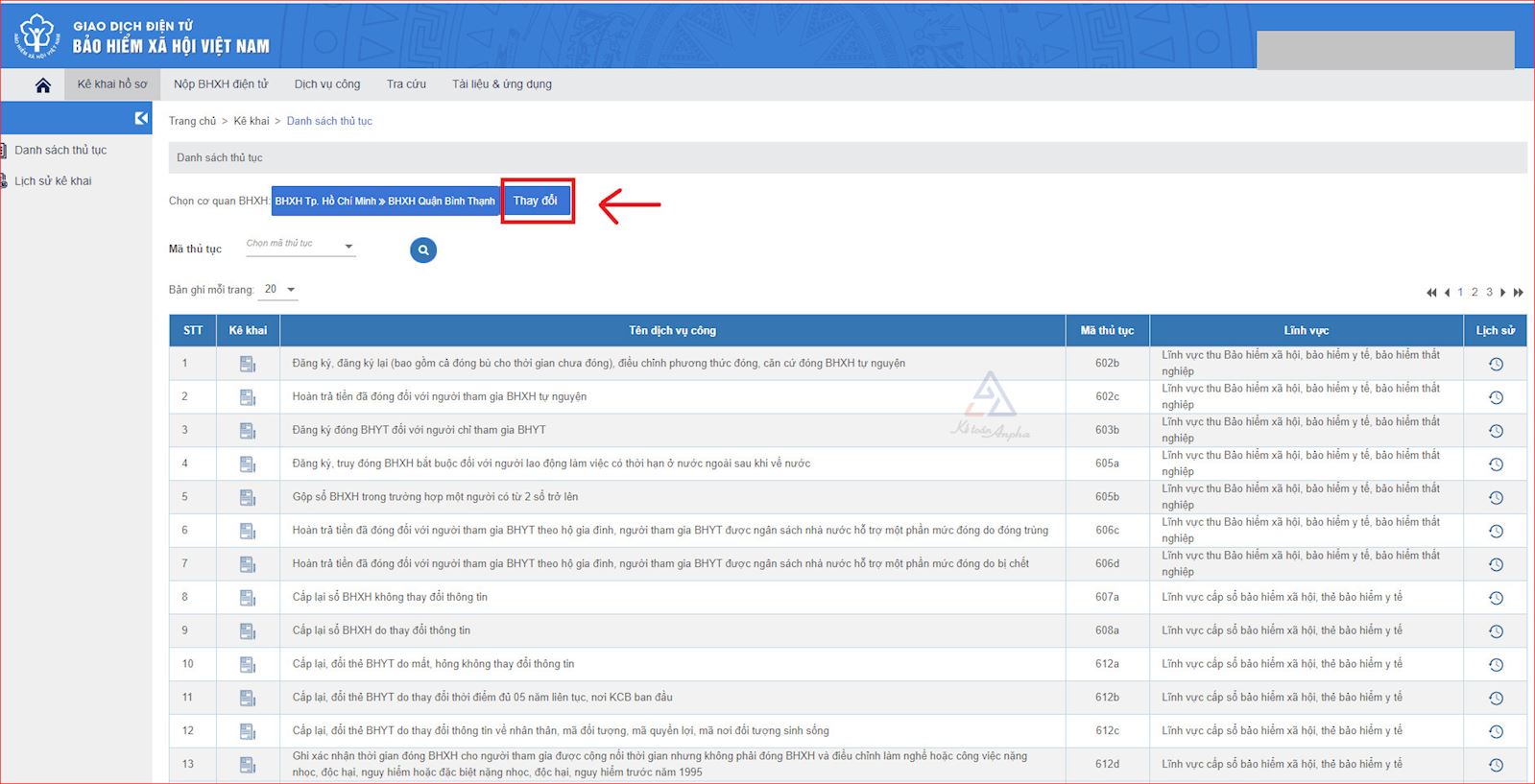The height and width of the screenshot is (784, 1535).
Task: Open the 'Dịch vụ công' menu
Action: [327, 84]
